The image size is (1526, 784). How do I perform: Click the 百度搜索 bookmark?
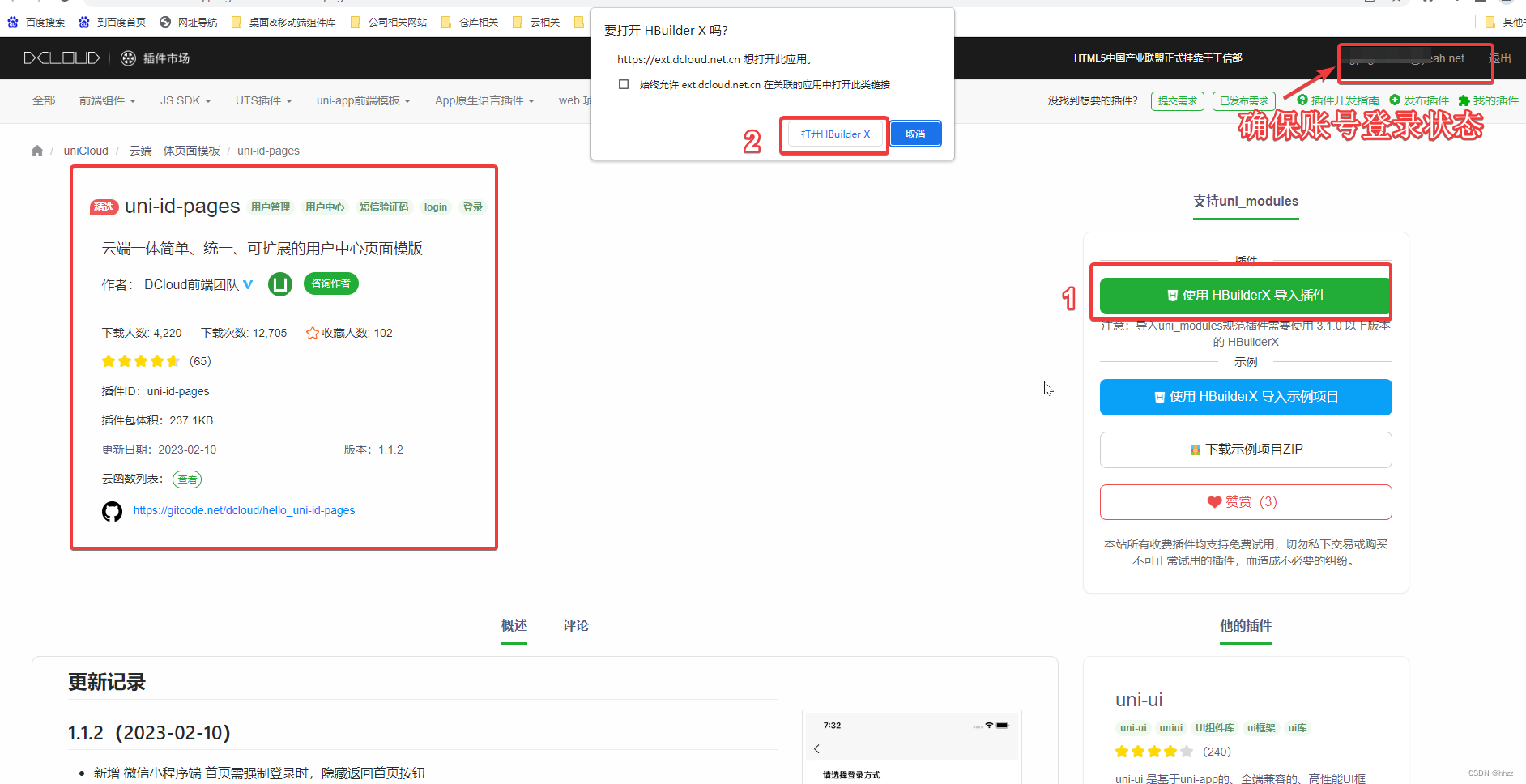tap(36, 22)
